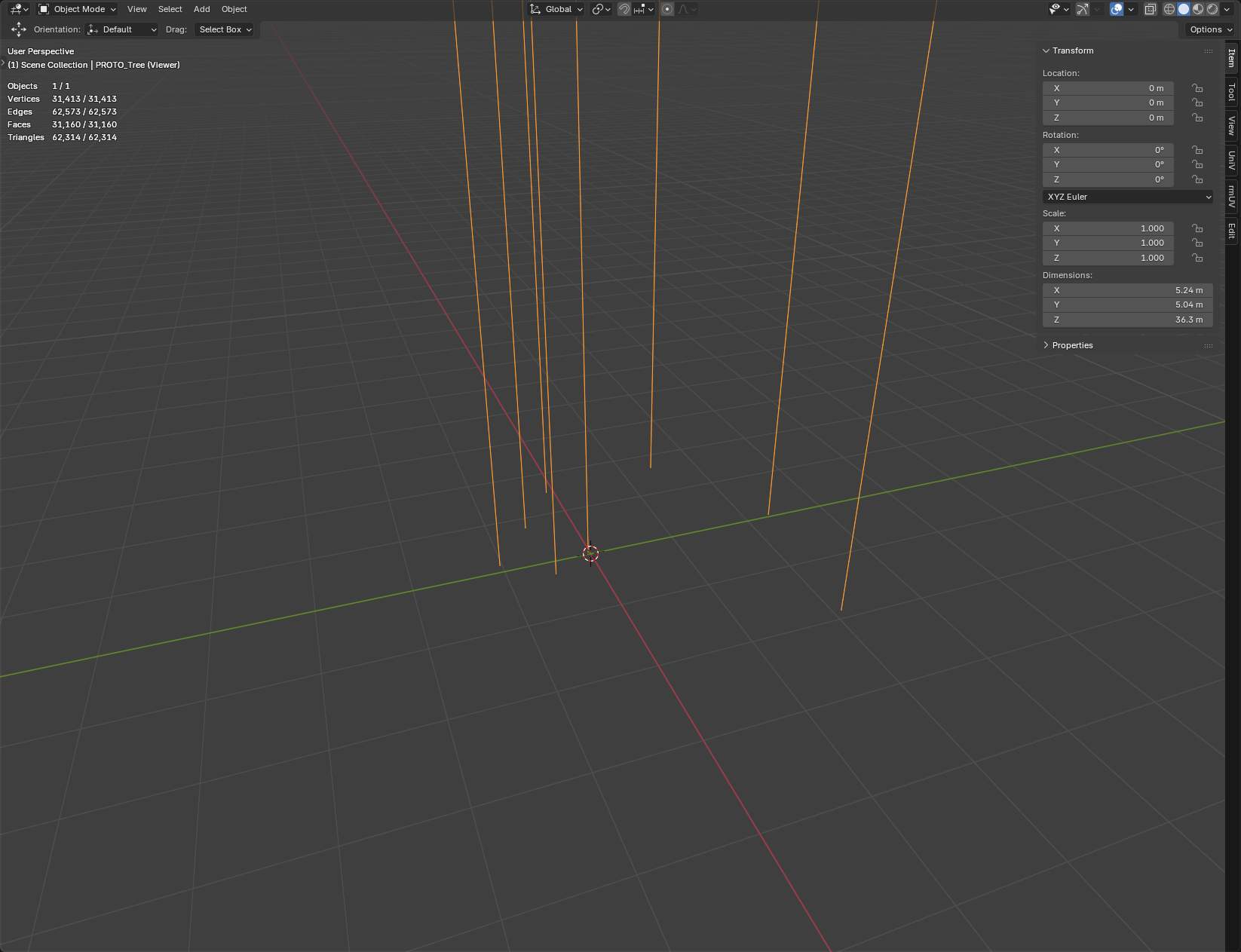The height and width of the screenshot is (952, 1241).
Task: Open the transform pivot point menu
Action: click(601, 9)
